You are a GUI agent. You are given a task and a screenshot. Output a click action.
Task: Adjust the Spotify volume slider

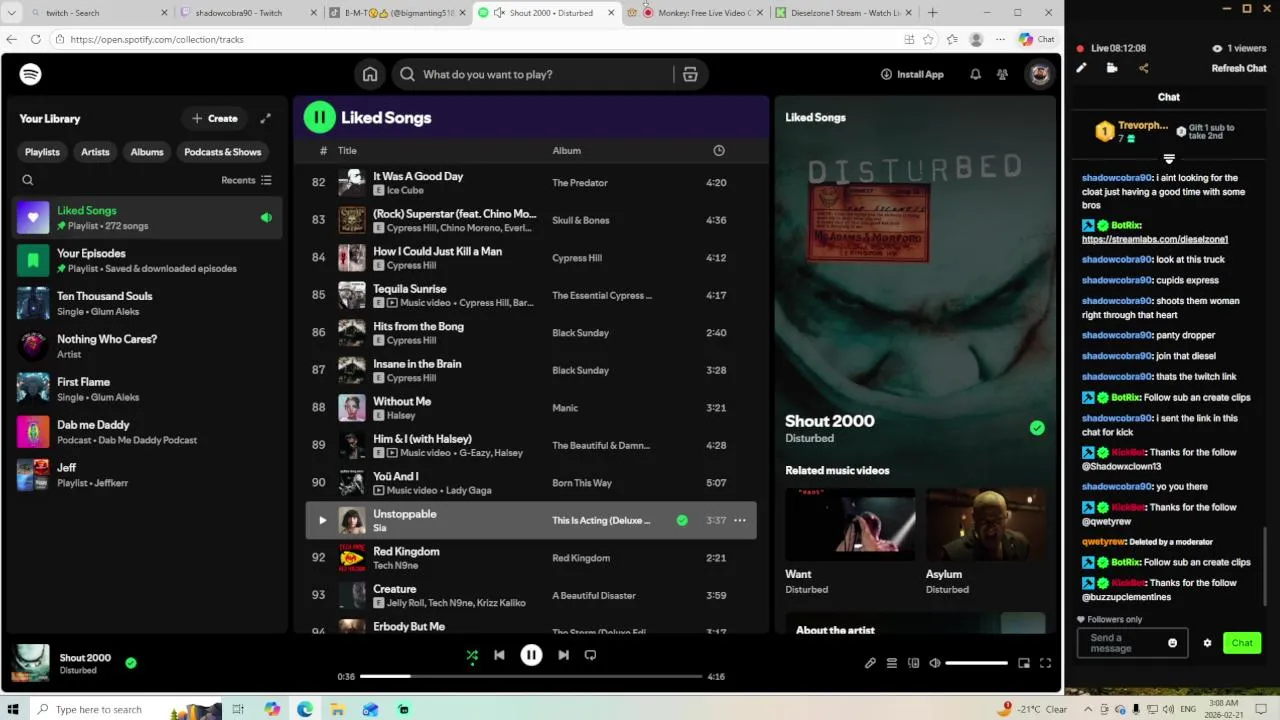[976, 663]
